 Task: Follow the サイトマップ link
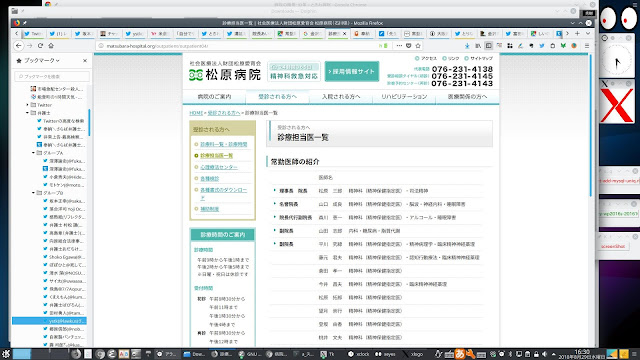click(x=478, y=58)
